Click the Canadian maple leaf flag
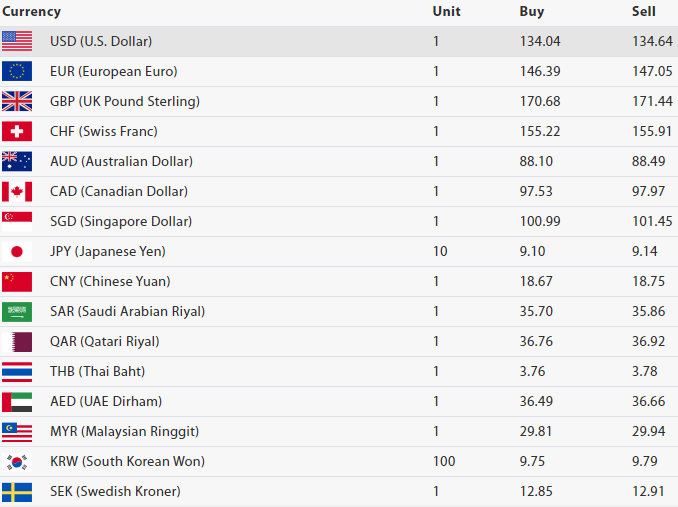 tap(17, 191)
